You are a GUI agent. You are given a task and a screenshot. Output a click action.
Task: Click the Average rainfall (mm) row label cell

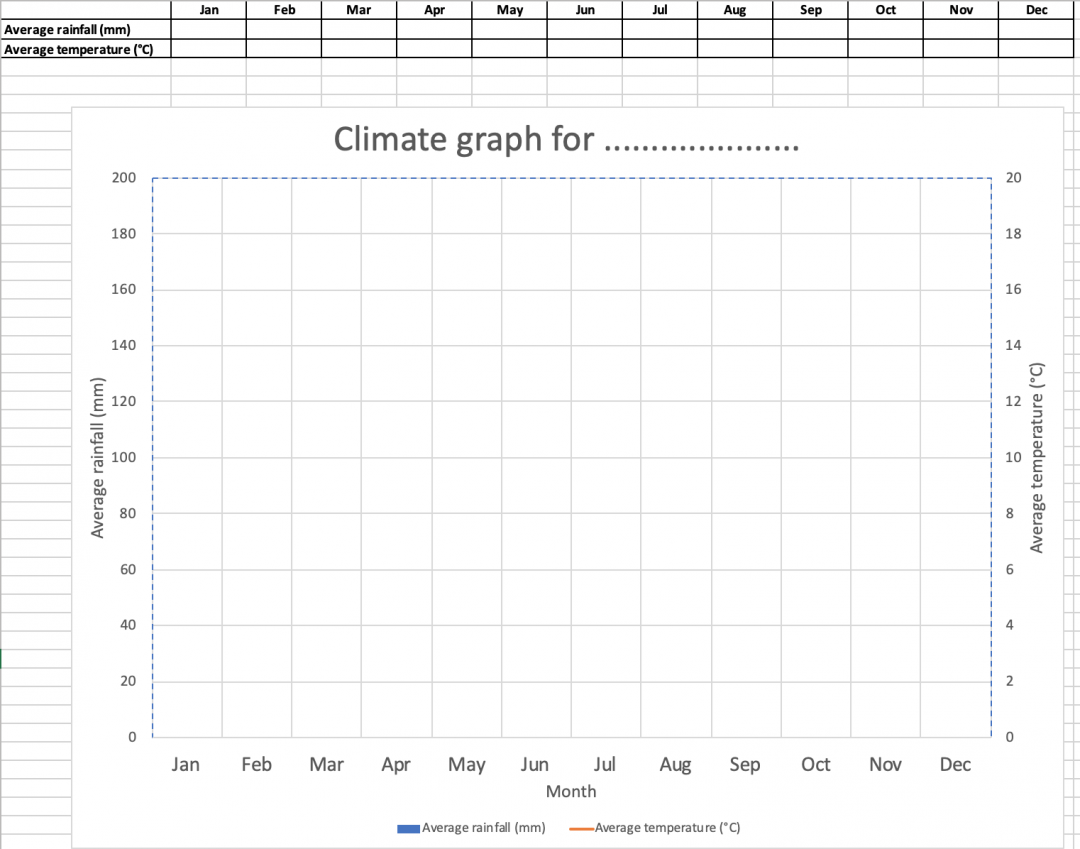[85, 29]
